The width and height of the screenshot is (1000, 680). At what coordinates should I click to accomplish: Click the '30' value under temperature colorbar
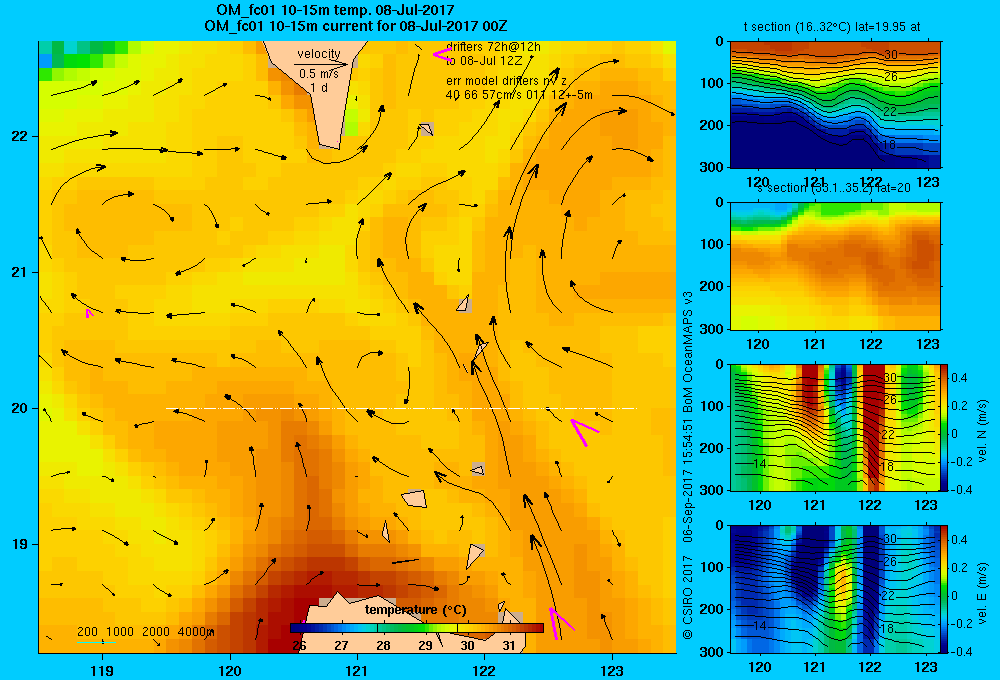(x=467, y=646)
